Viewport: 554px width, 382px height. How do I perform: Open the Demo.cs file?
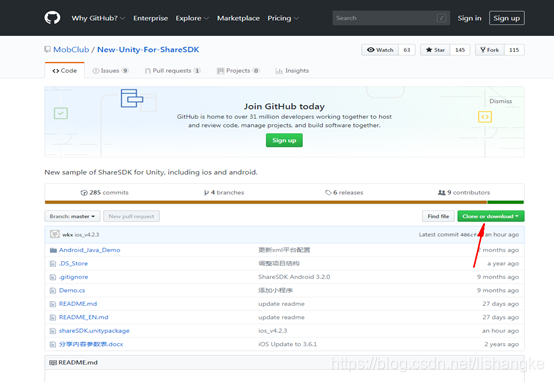point(72,290)
